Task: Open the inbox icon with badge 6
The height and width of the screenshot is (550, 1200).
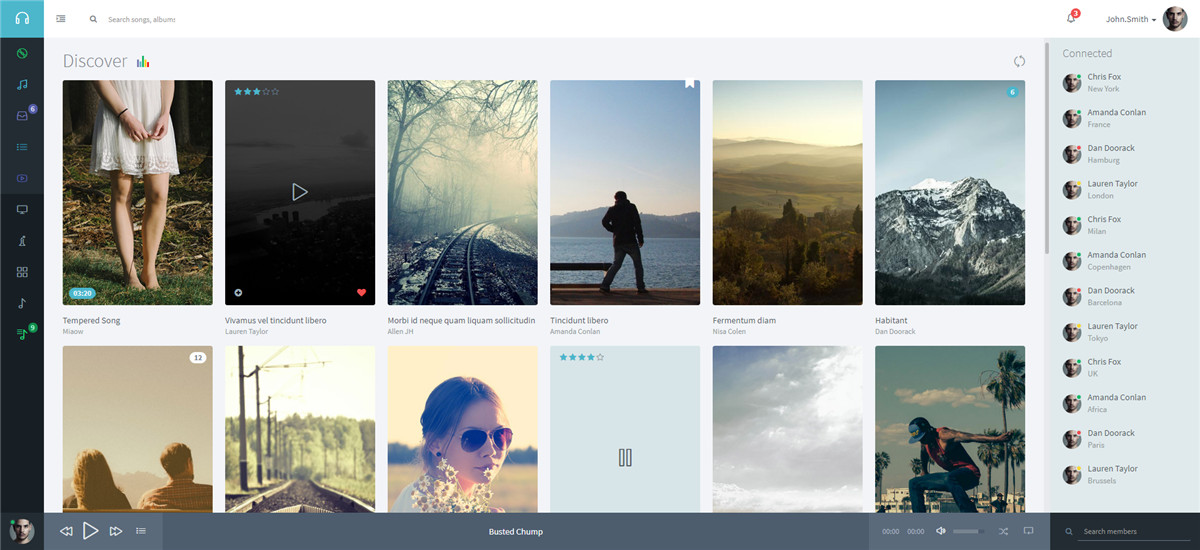Action: tap(22, 116)
